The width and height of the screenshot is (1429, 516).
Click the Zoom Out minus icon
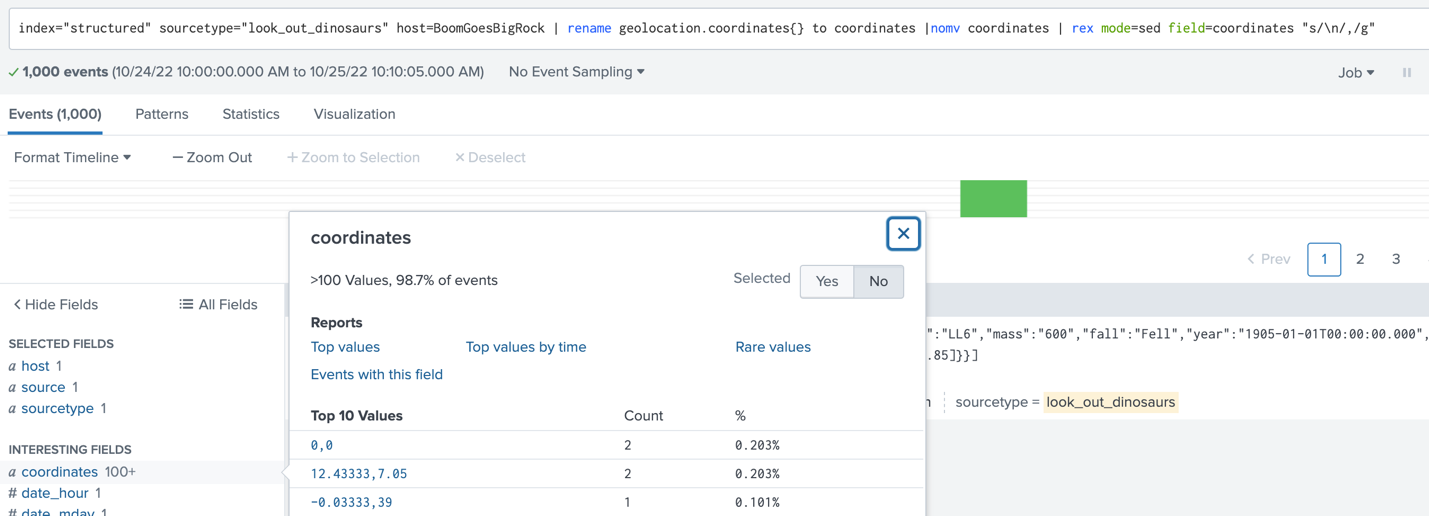(178, 158)
